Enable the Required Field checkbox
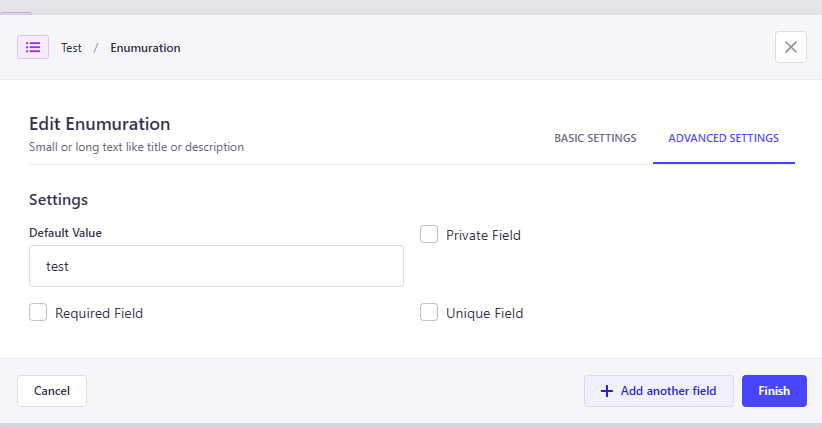Image resolution: width=822 pixels, height=427 pixels. point(38,312)
